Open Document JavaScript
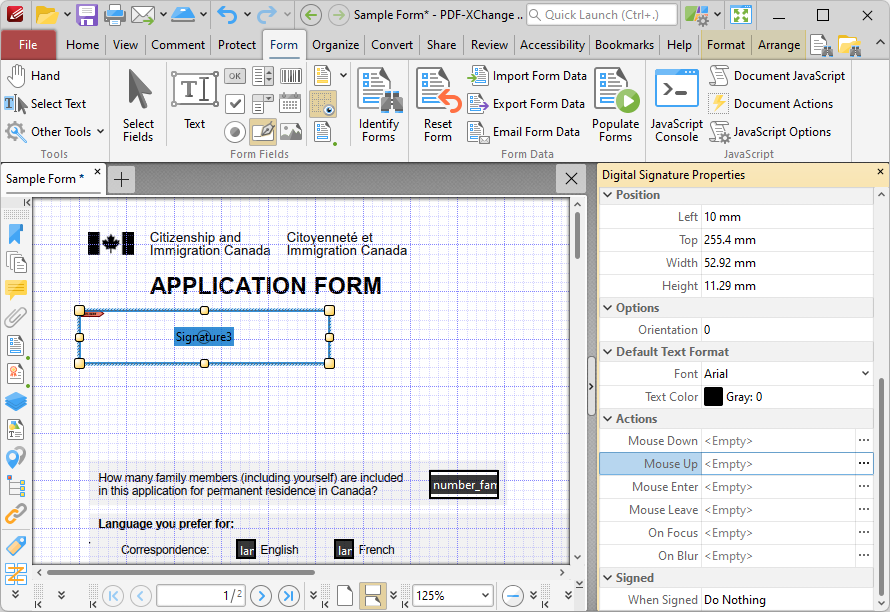The height and width of the screenshot is (612, 890). 777,76
